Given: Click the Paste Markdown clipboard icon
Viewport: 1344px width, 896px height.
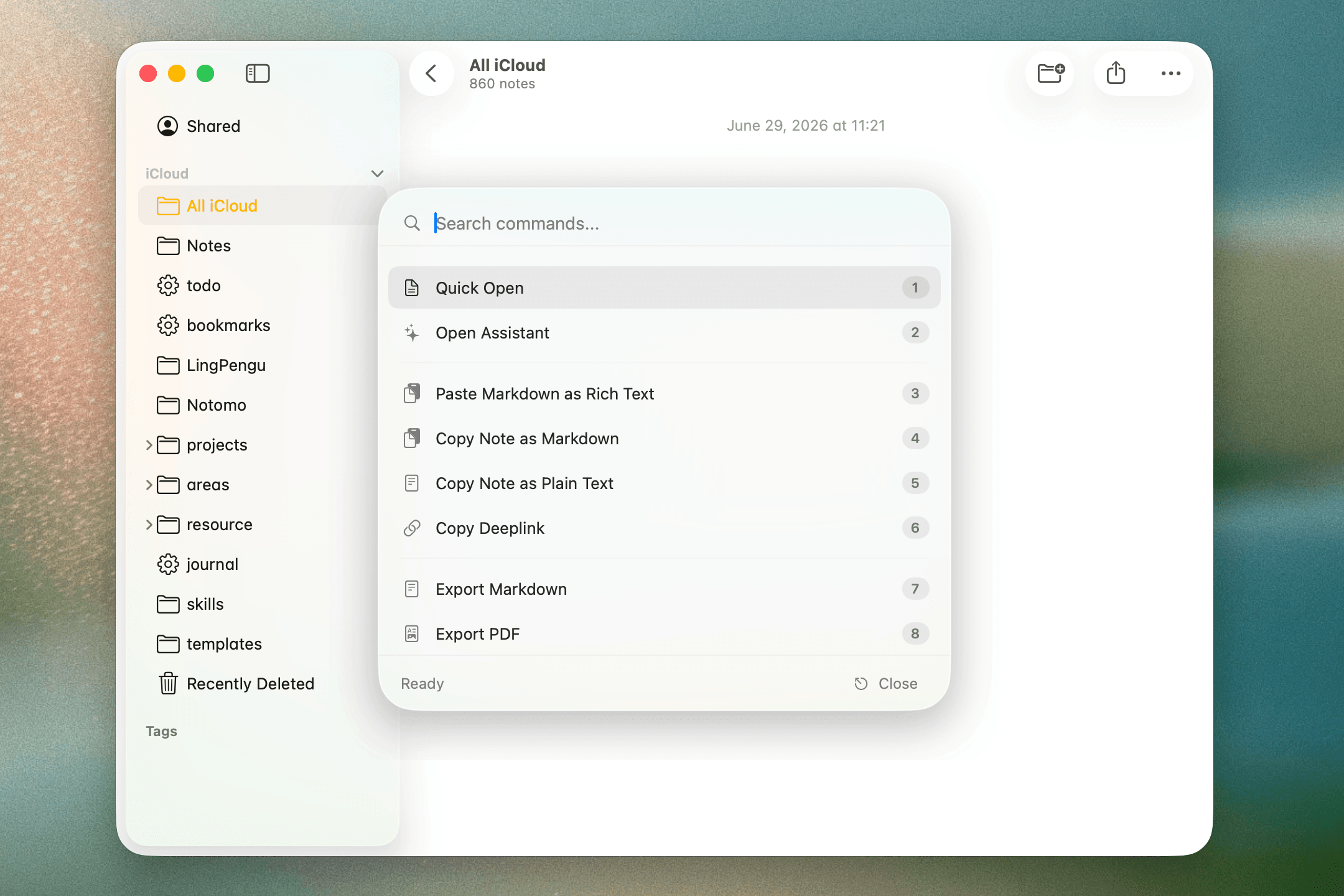Looking at the screenshot, I should 412,394.
